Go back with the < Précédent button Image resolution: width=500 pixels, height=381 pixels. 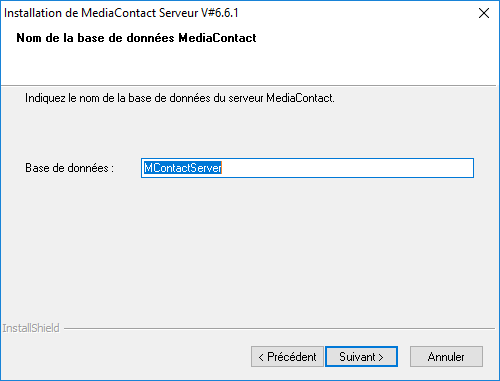tap(287, 357)
